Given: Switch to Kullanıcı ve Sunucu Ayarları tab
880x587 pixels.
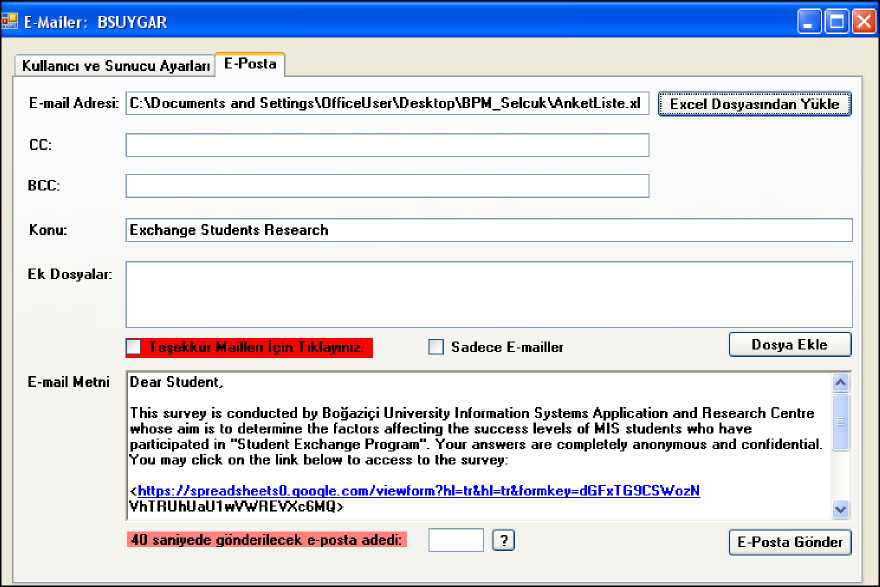Looking at the screenshot, I should (x=110, y=66).
